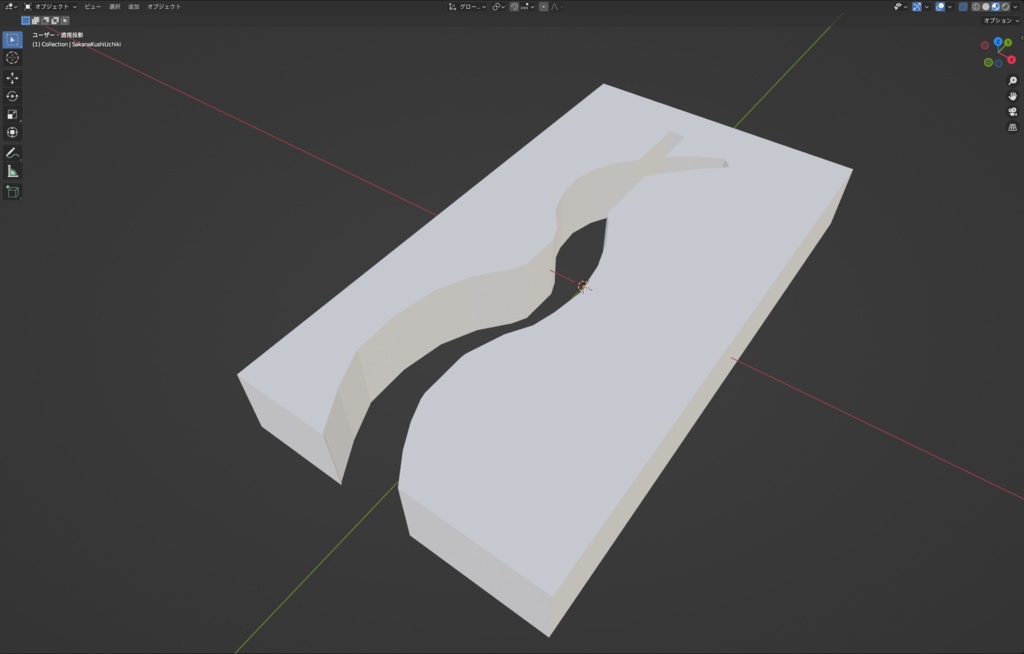This screenshot has height=654, width=1024.
Task: Select the Measure ruler tool
Action: pos(12,172)
